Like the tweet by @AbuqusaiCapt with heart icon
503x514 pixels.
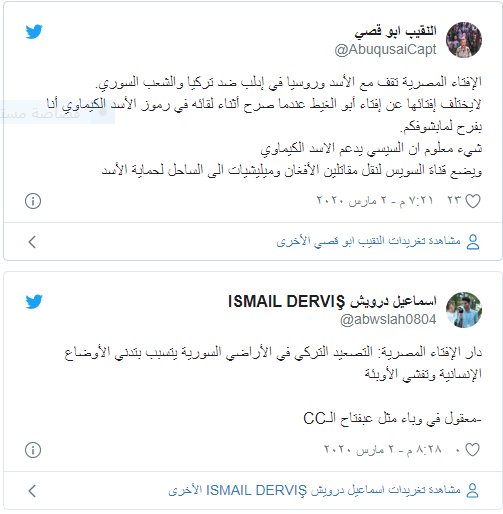[473, 201]
